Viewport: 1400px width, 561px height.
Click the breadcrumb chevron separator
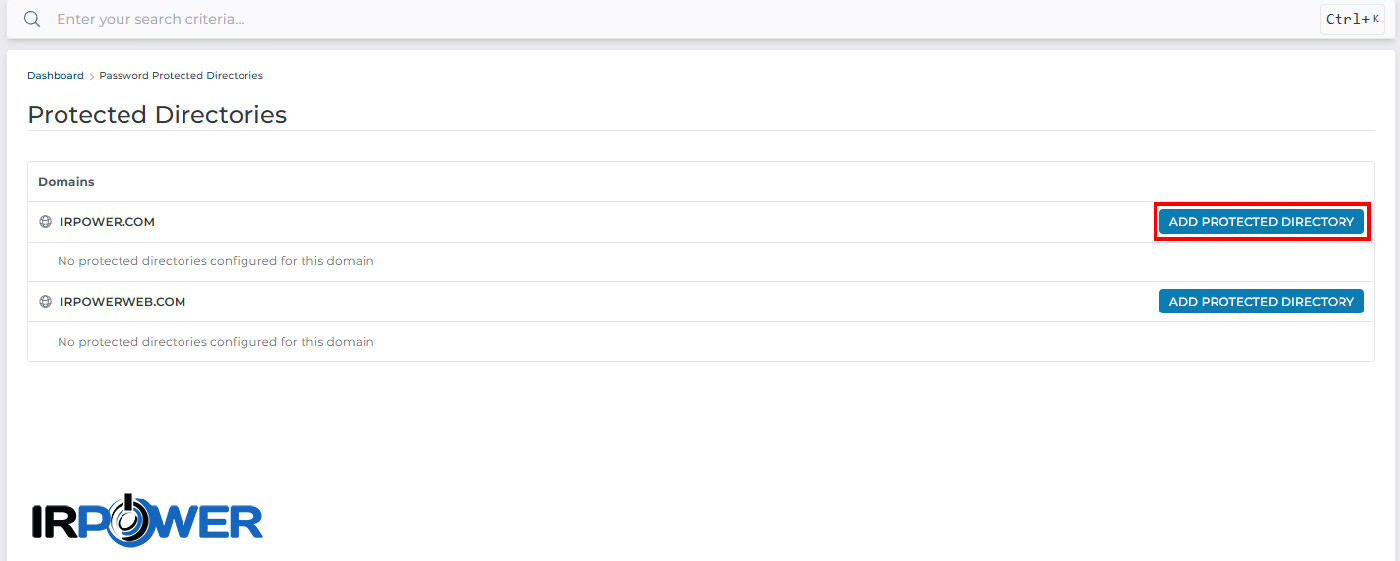click(x=92, y=76)
